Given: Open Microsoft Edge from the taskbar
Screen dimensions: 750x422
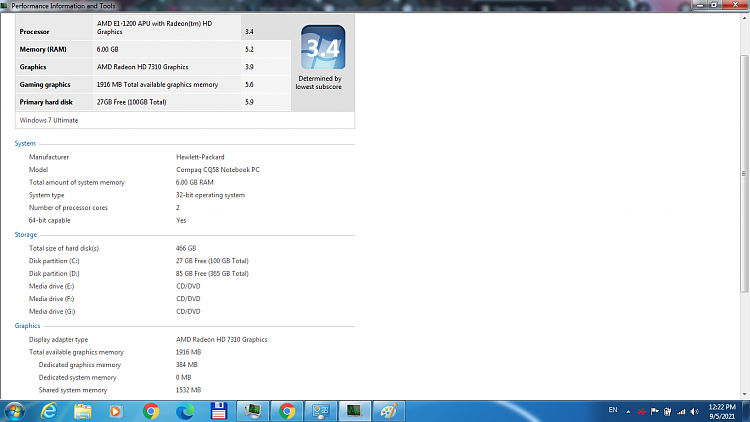Looking at the screenshot, I should click(x=185, y=411).
